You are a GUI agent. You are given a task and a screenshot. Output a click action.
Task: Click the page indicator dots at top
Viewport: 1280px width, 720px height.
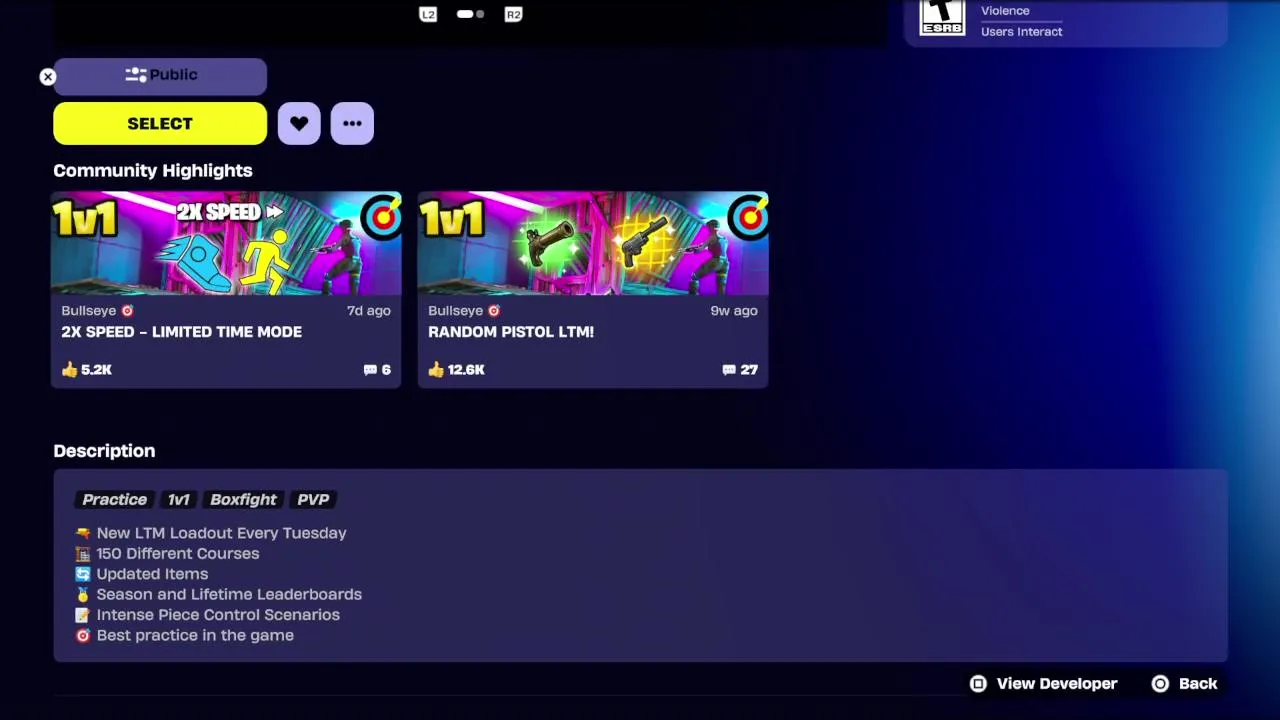[x=470, y=15]
